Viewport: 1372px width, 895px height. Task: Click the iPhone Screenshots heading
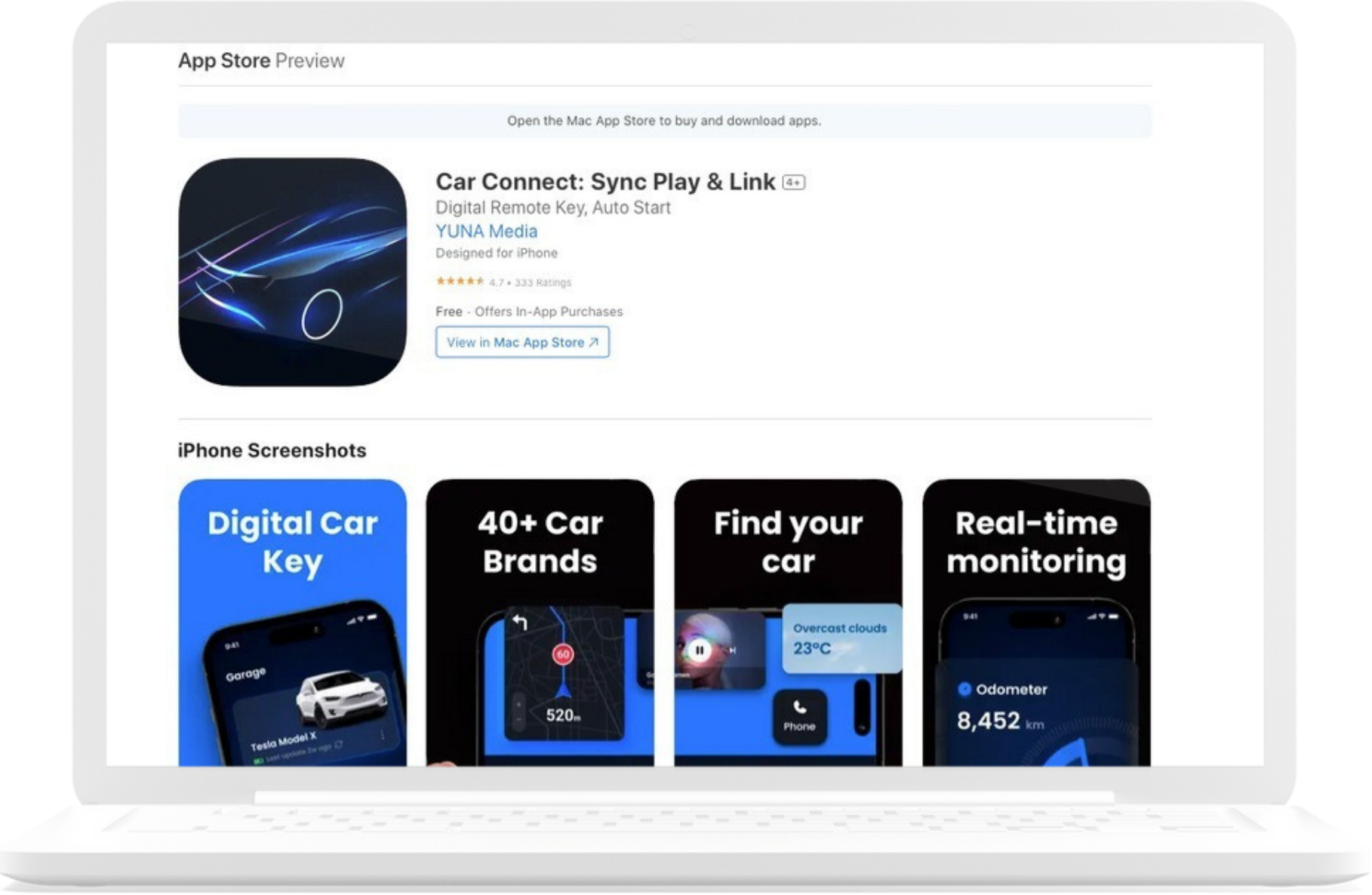[x=272, y=451]
